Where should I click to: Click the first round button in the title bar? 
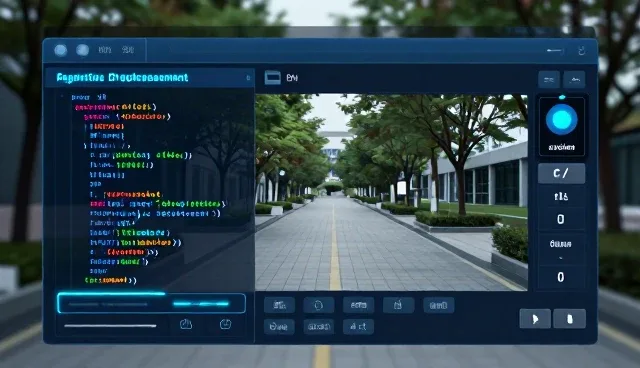[61, 50]
